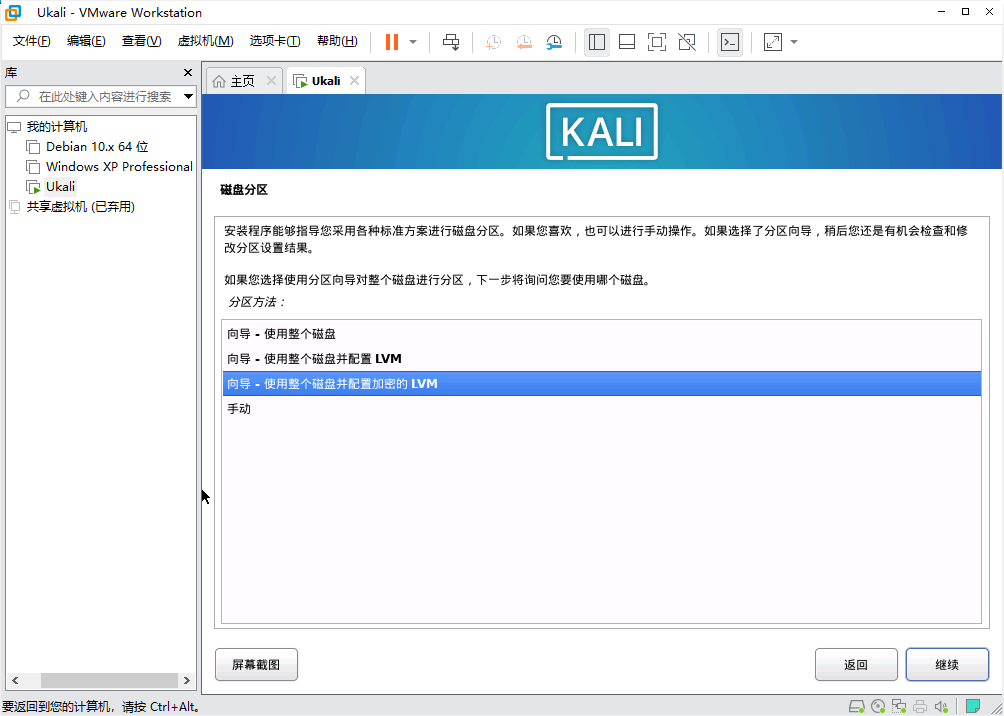Click the VMware Workstation title bar icon
The image size is (1004, 716).
[13, 12]
